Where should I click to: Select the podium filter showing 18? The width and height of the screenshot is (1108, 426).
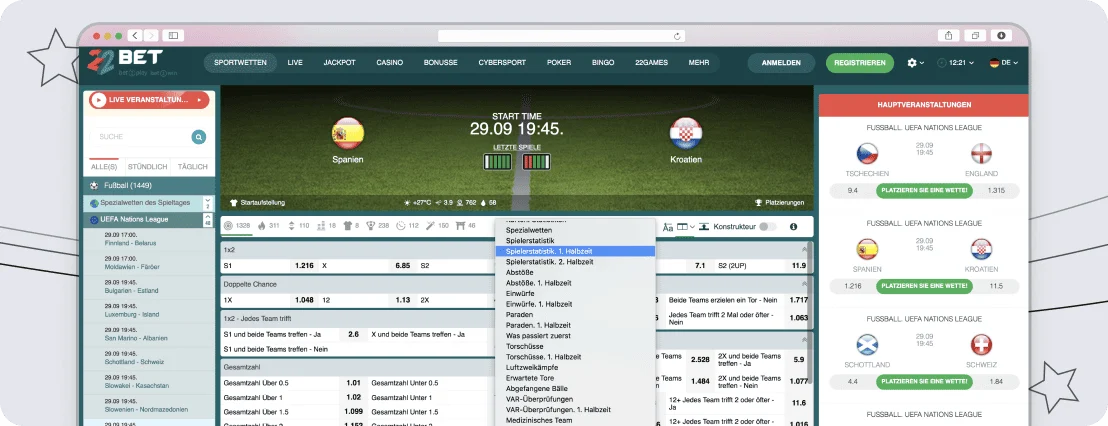tap(326, 226)
